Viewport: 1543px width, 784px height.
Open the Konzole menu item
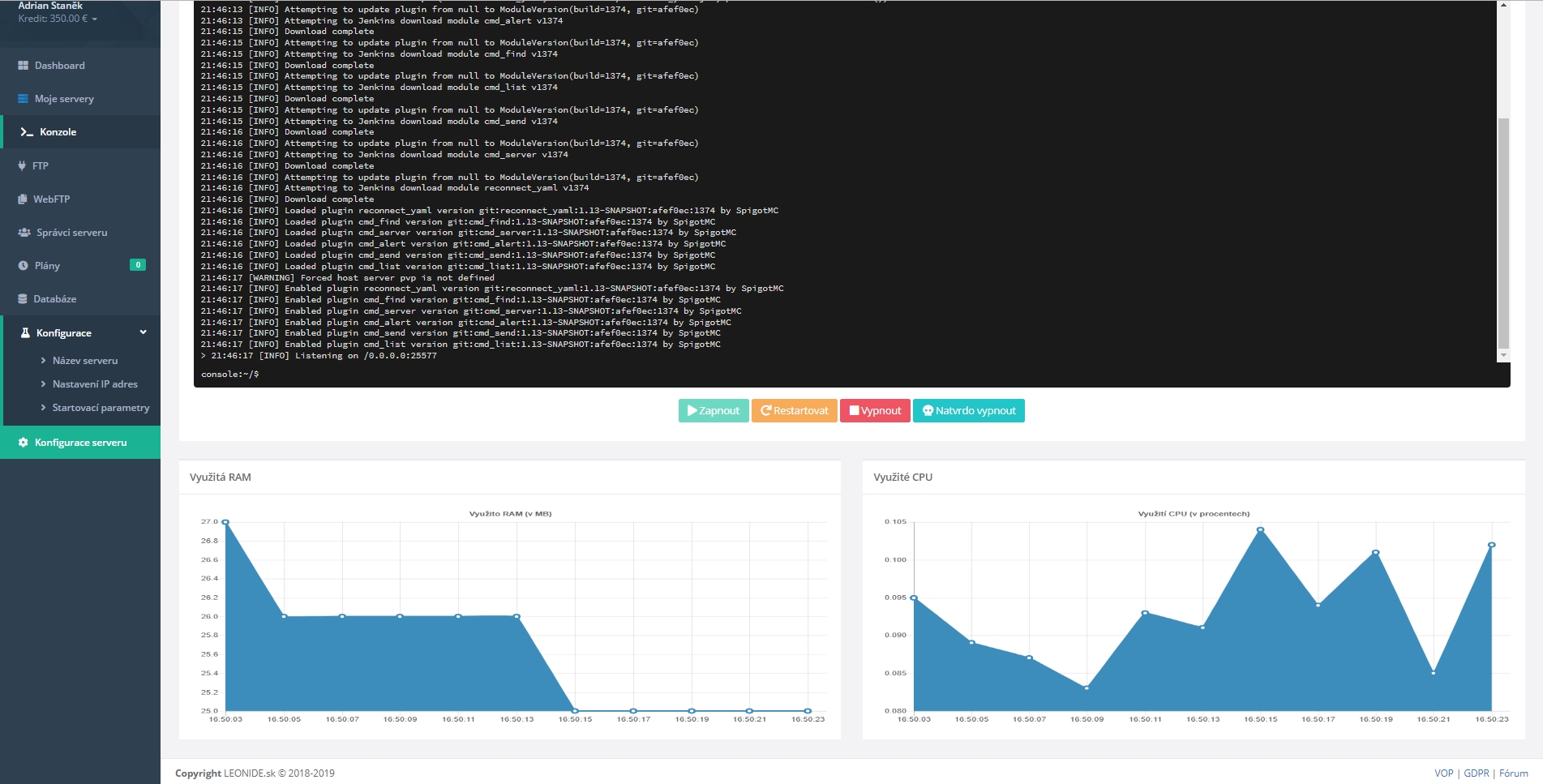(58, 132)
